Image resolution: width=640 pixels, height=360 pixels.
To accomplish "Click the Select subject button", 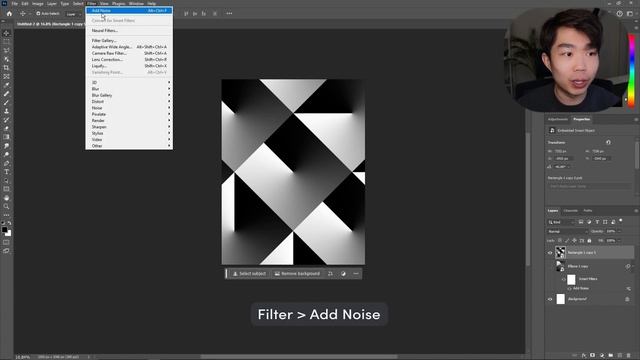I will point(249,274).
